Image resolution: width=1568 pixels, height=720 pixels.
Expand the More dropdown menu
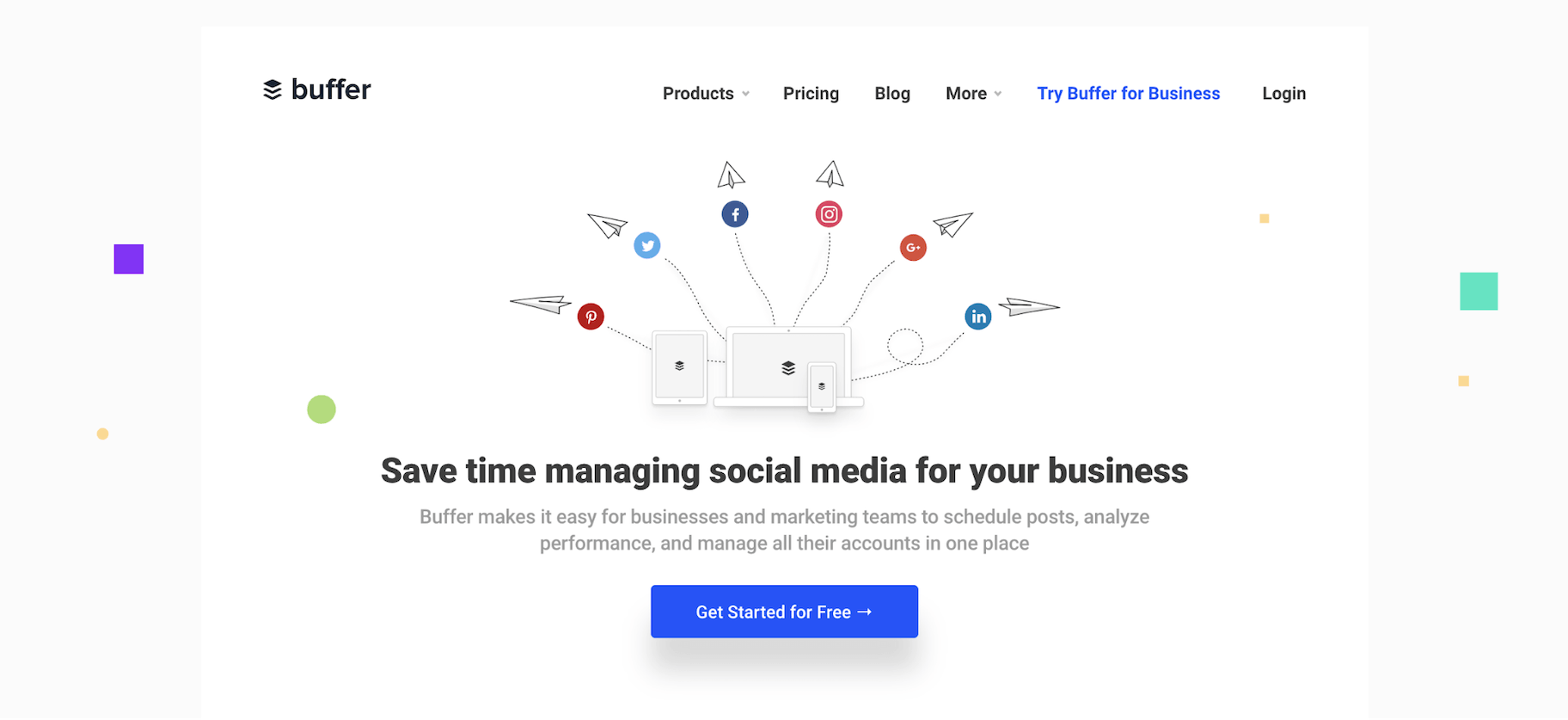973,94
